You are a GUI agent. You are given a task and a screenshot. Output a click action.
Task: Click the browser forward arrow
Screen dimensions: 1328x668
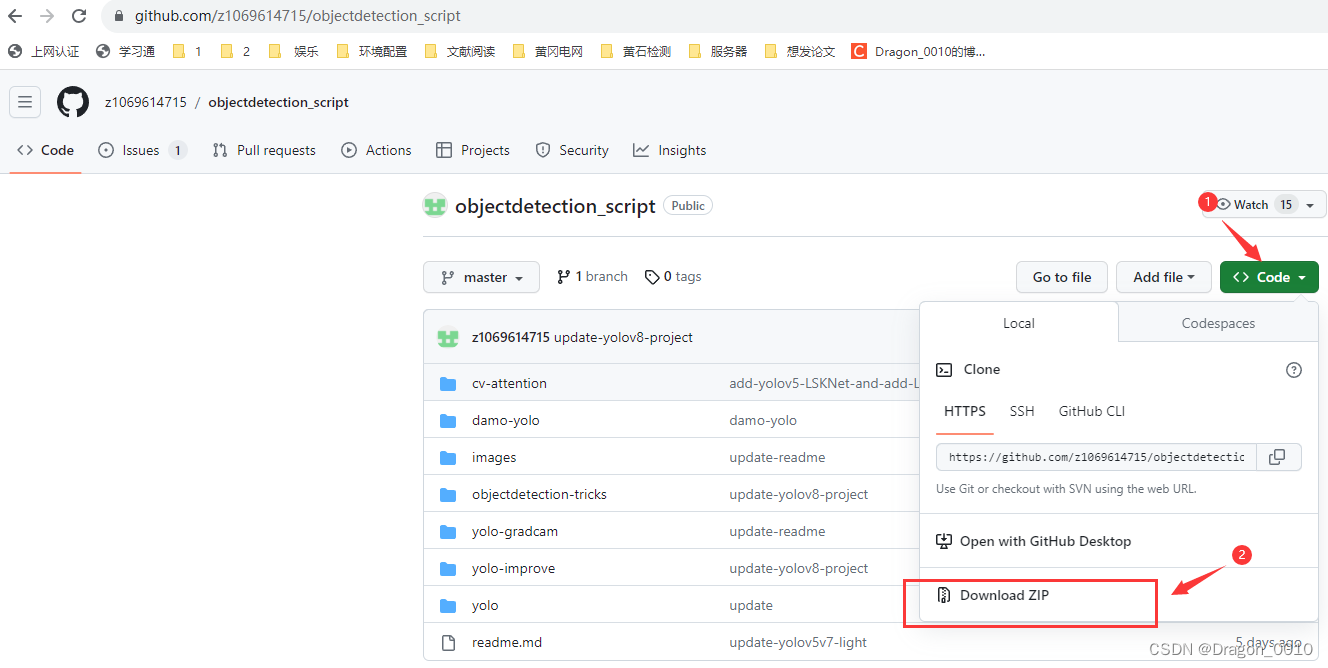(x=47, y=16)
